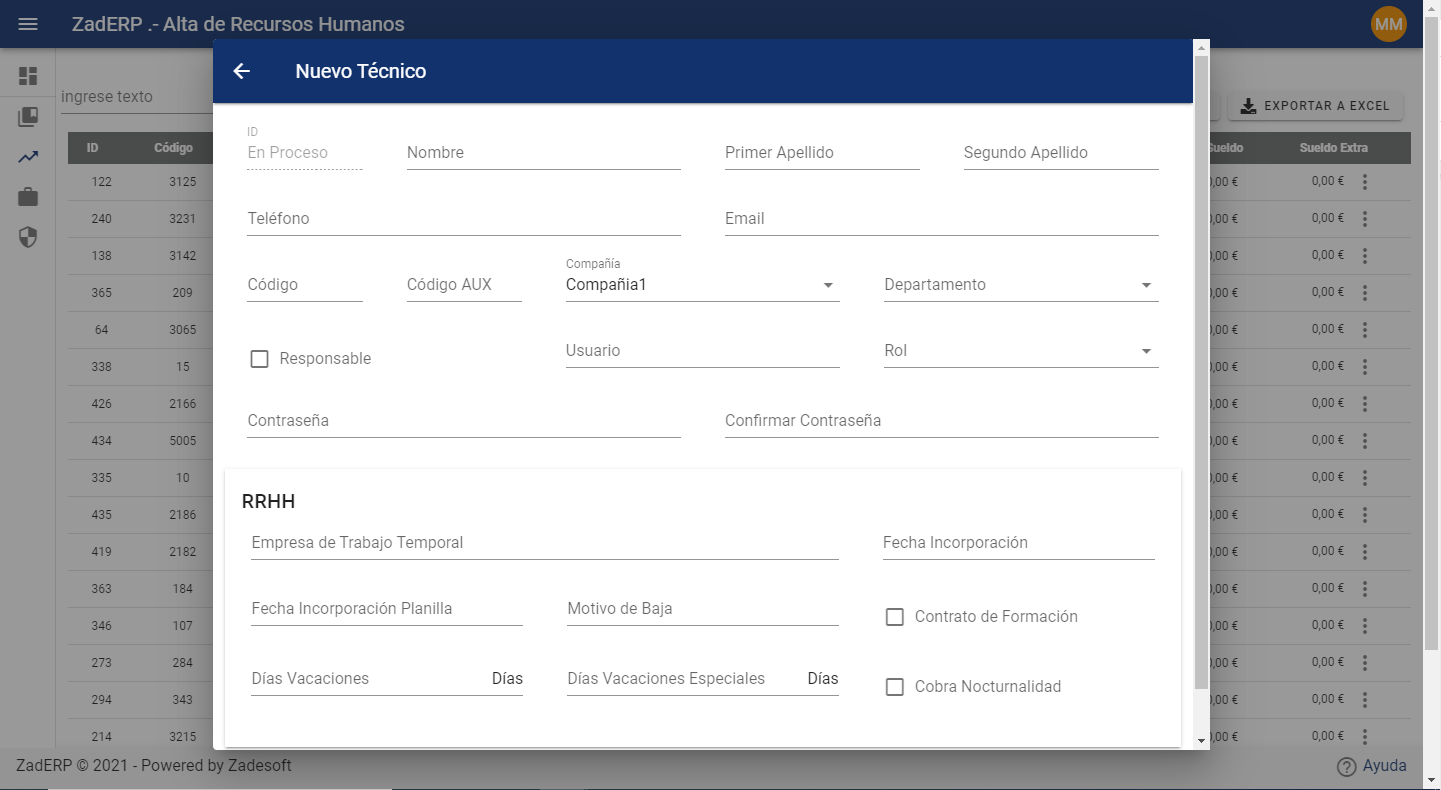This screenshot has height=790, width=1441.
Task: Click the dialog scrollbar down arrow
Action: (1201, 741)
